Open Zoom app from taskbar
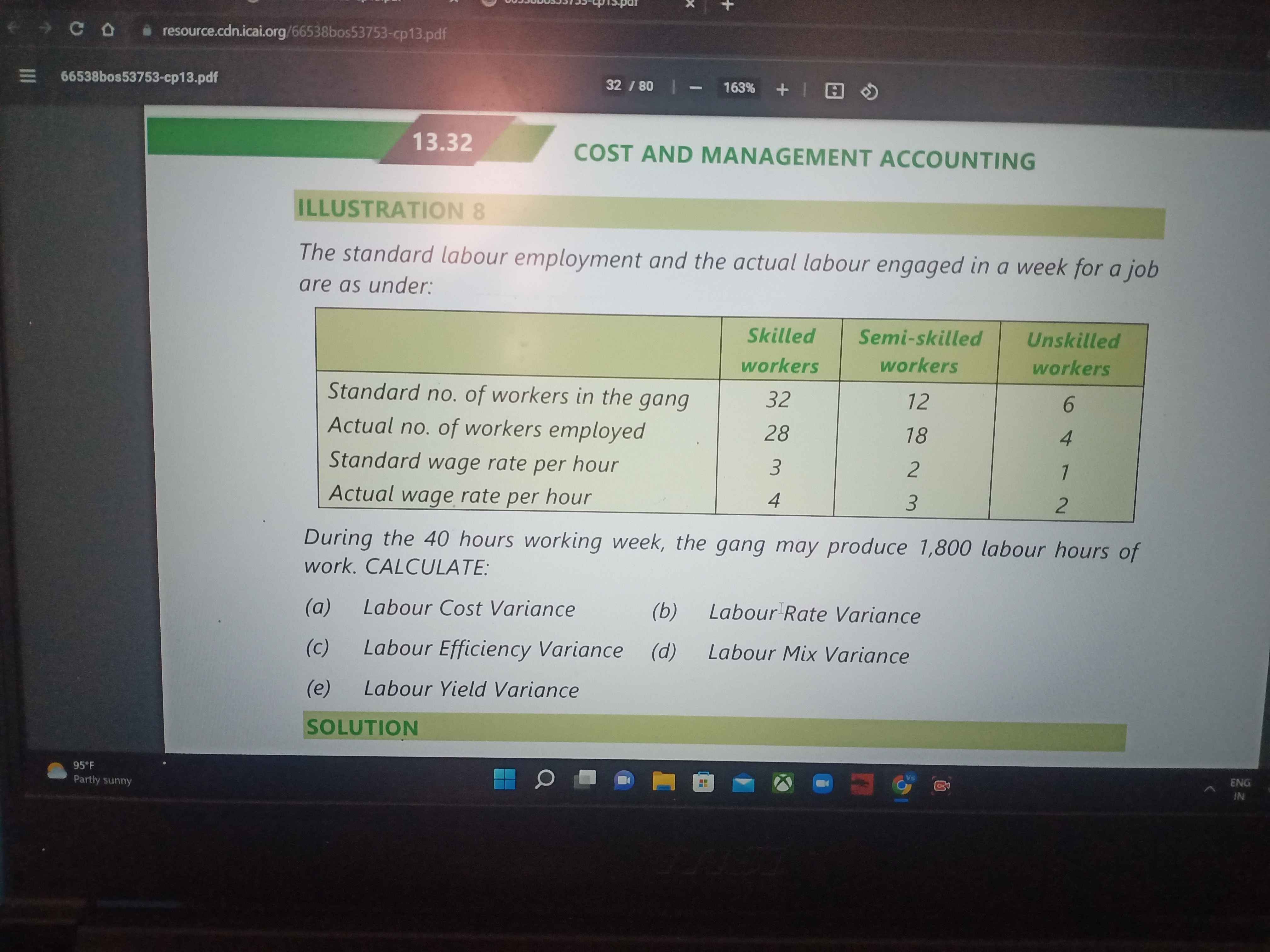Screen dimensions: 1270x952 click(x=822, y=783)
